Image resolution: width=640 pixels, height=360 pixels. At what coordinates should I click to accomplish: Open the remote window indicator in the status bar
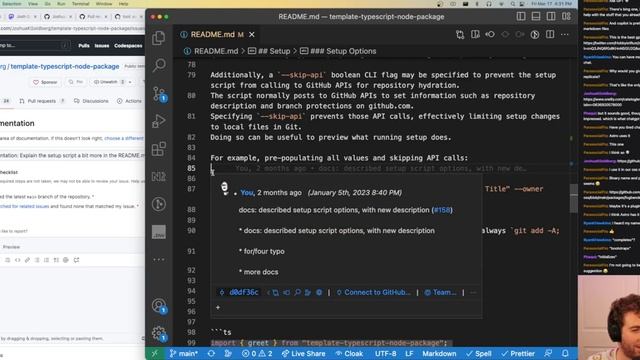coord(155,353)
